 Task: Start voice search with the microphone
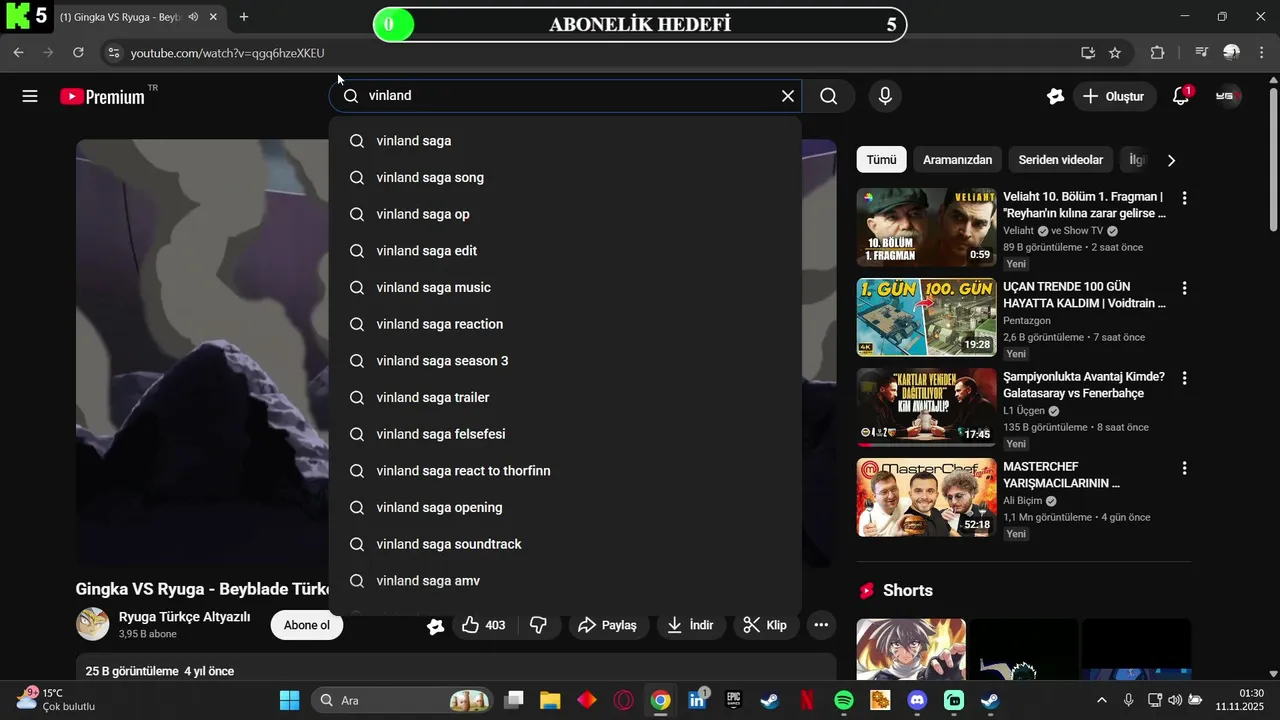pyautogui.click(x=884, y=96)
